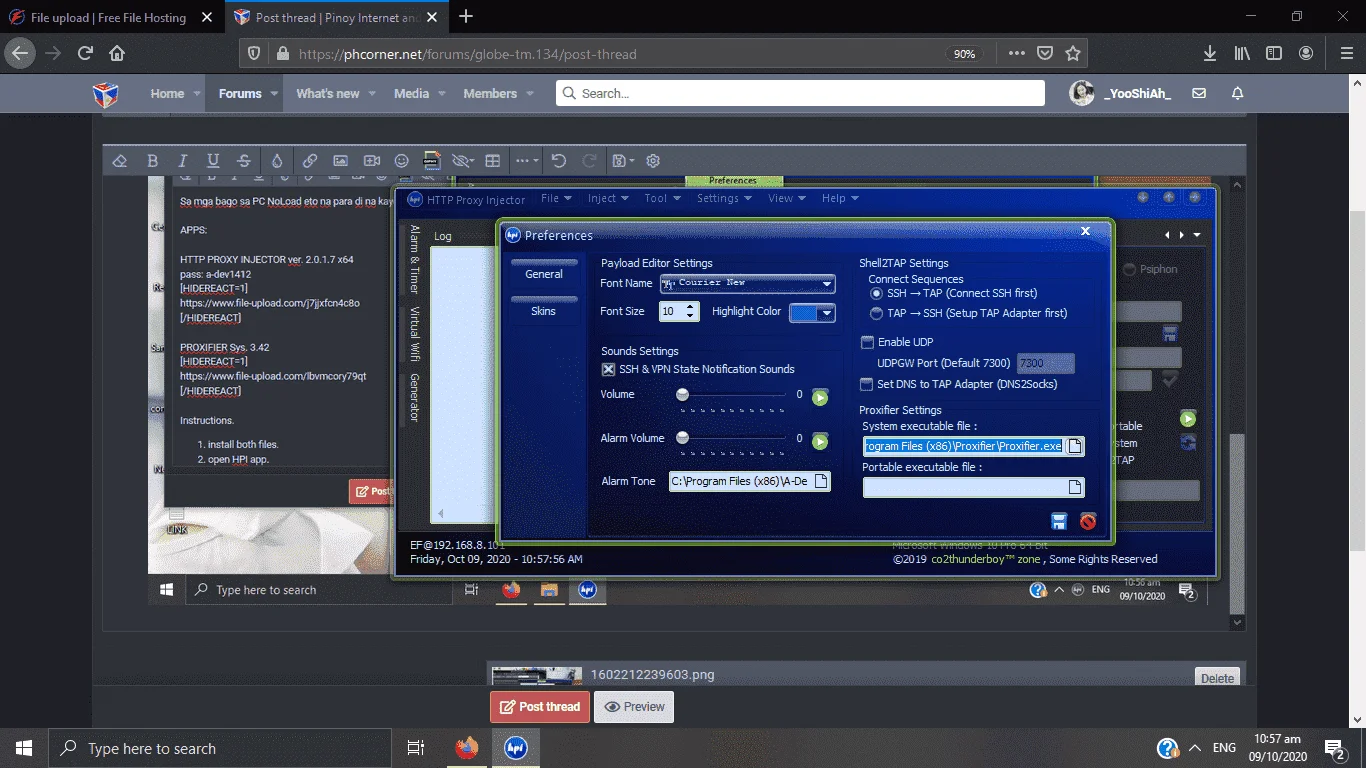Browse for the Portable executable file
The image size is (1366, 768).
coord(1075,487)
